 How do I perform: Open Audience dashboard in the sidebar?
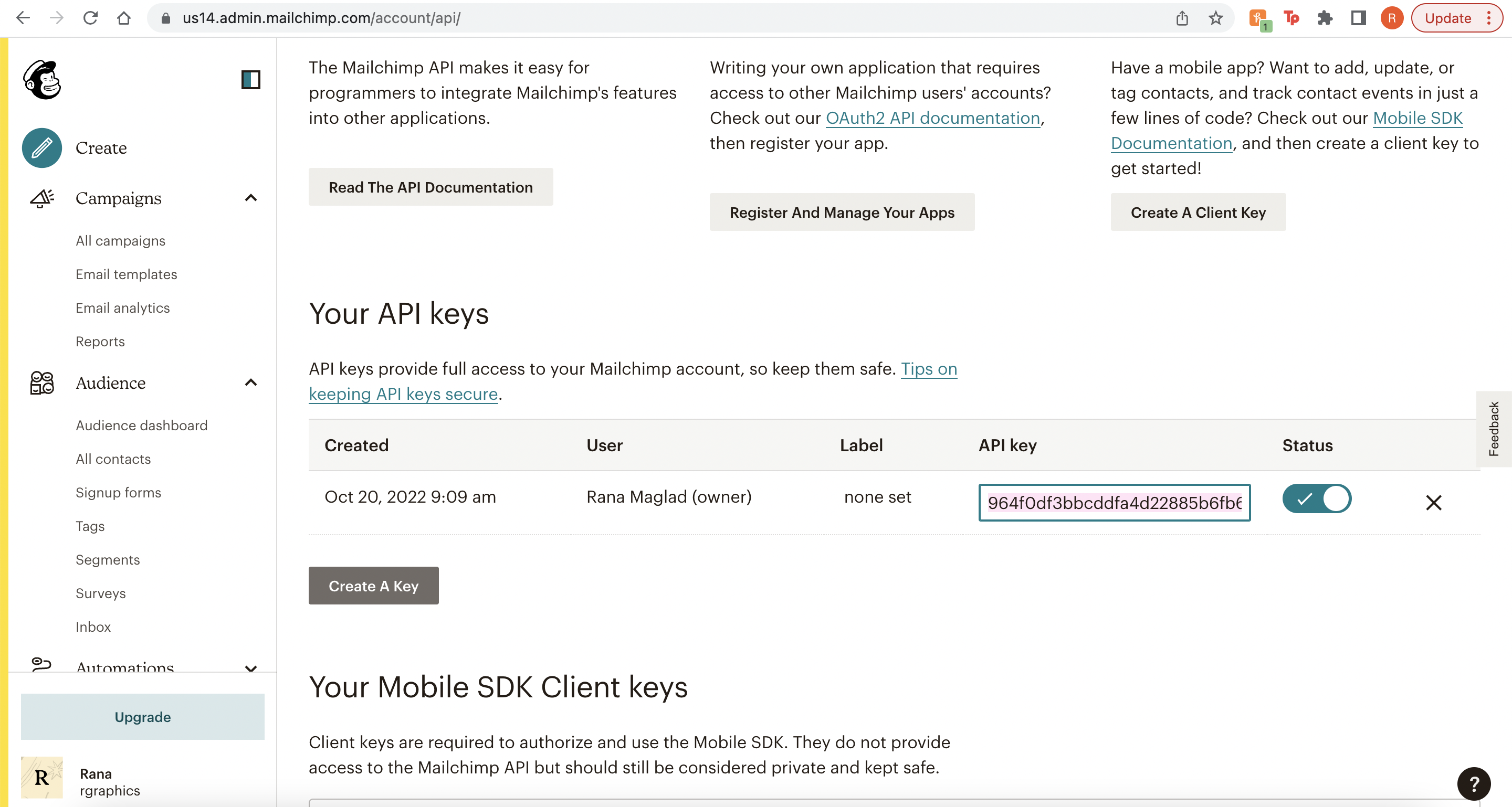[x=141, y=425]
